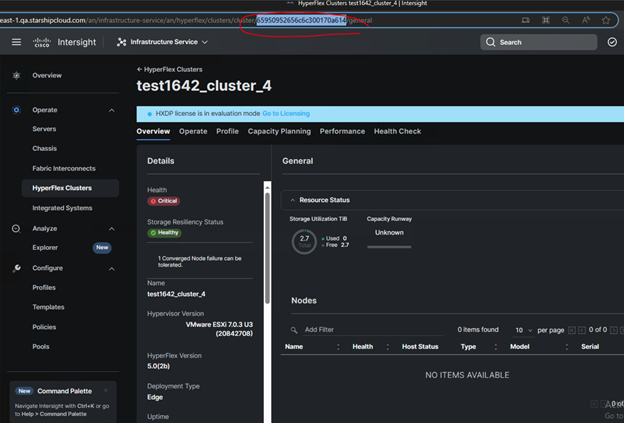Click the storage utilization donut chart
Viewport: 624px width, 423px height.
304,242
